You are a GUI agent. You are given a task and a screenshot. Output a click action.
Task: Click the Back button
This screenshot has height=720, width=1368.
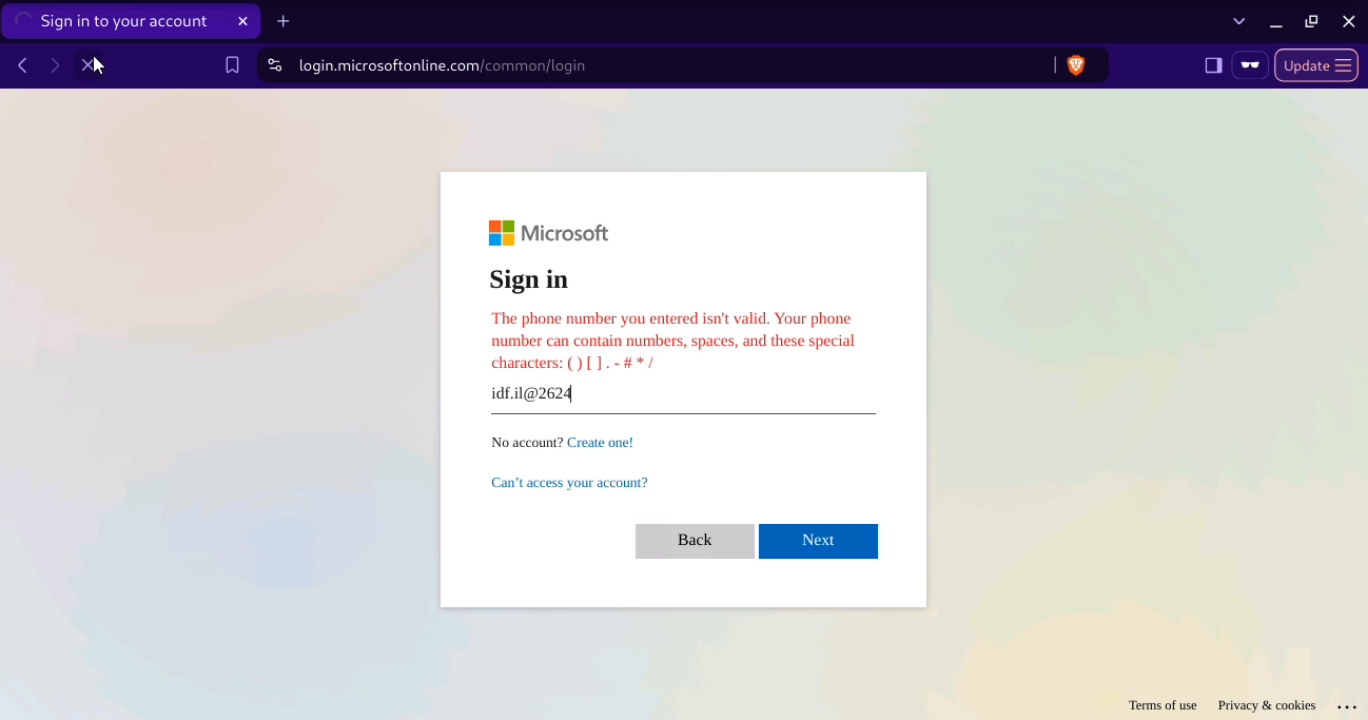[x=695, y=541]
